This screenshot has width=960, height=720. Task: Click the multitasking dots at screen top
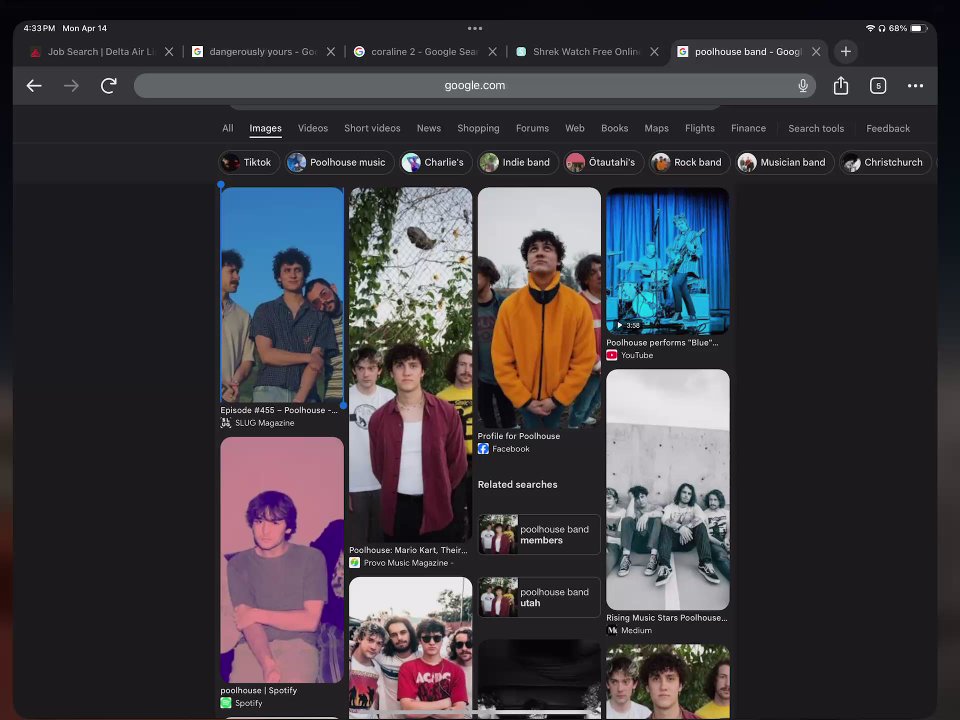(x=474, y=28)
